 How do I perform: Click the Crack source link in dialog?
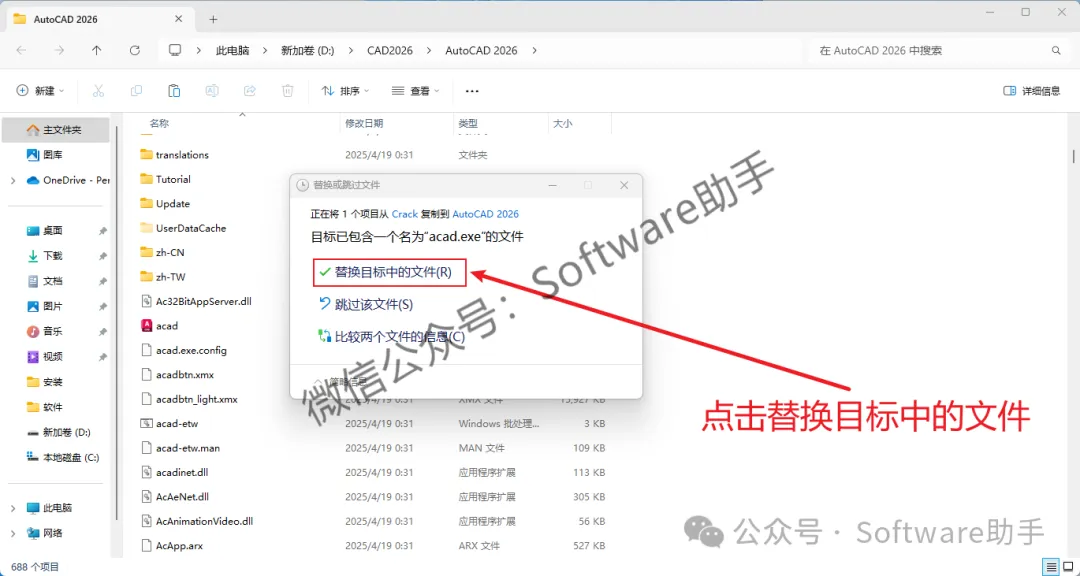click(x=405, y=214)
